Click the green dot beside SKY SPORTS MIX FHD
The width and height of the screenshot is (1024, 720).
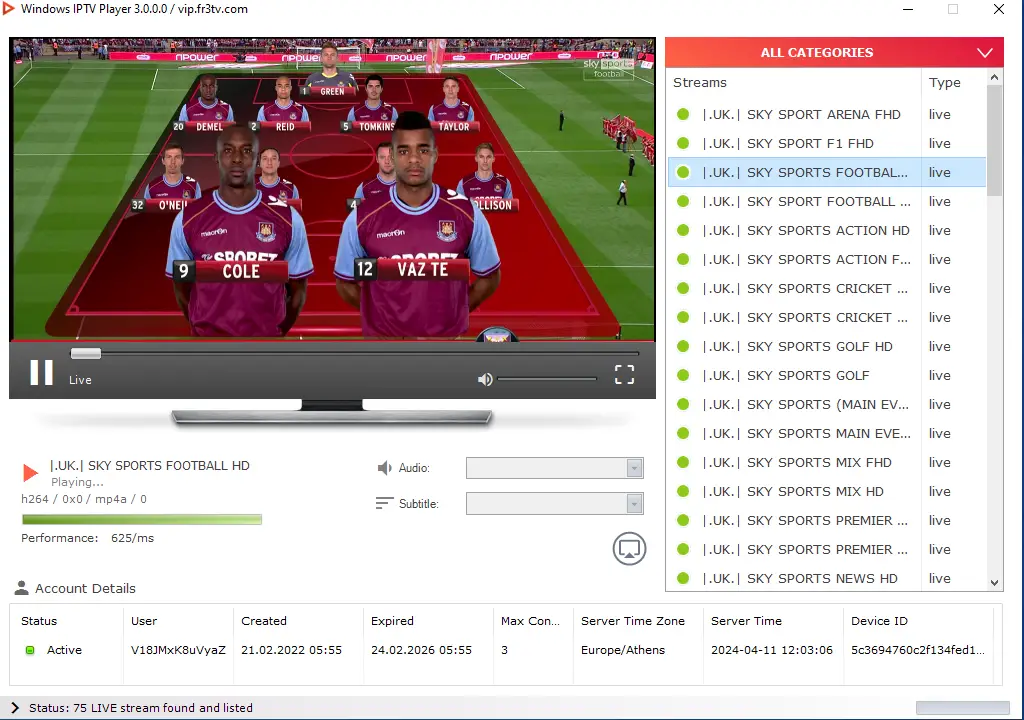(x=683, y=462)
